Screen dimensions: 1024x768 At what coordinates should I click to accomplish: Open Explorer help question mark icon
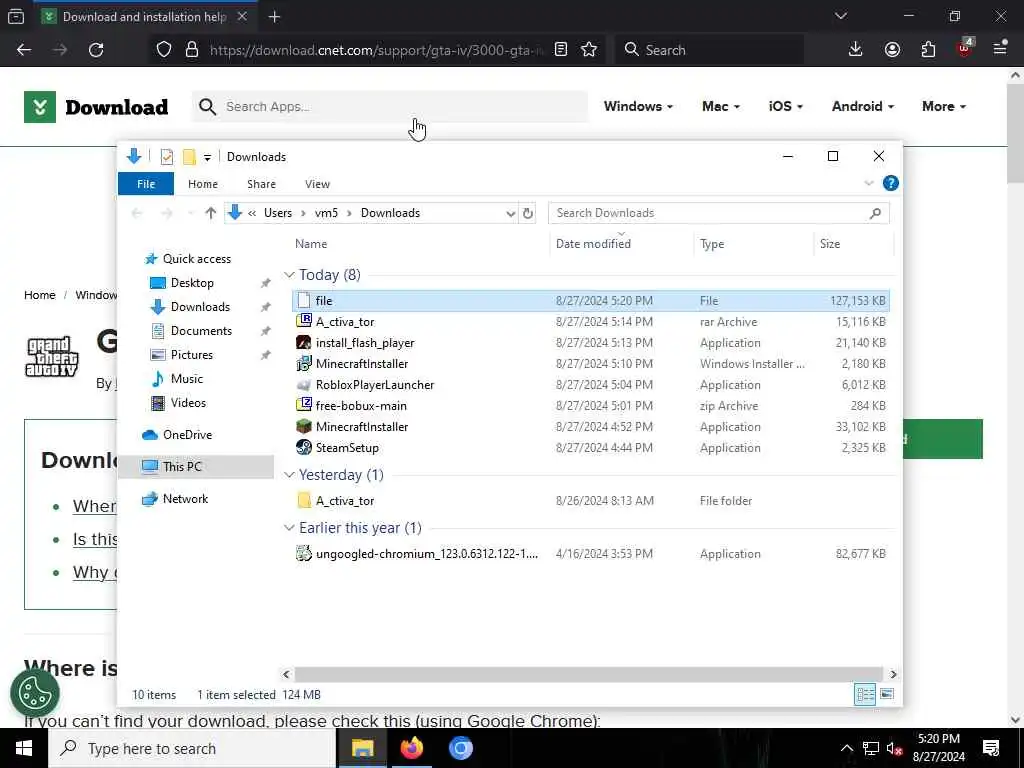(x=890, y=184)
